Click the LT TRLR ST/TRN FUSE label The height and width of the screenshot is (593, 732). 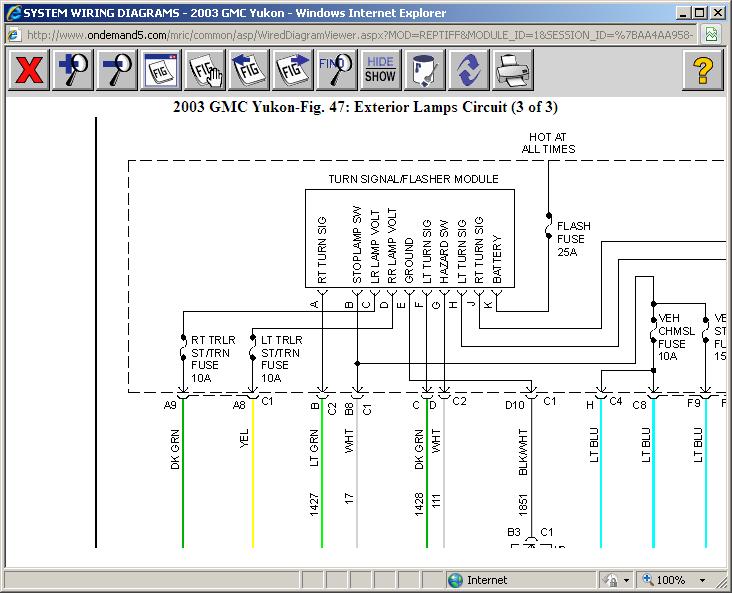281,359
